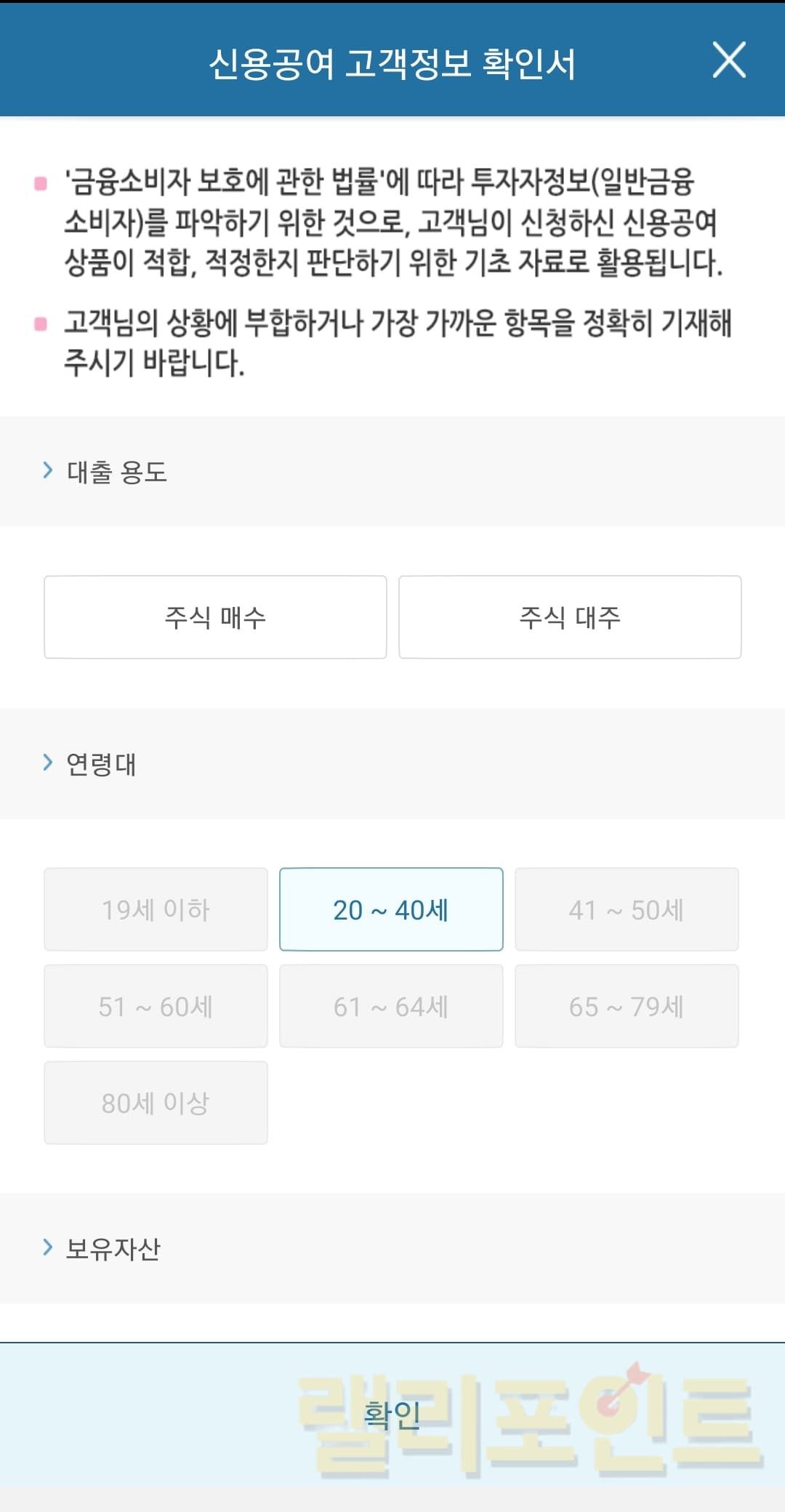785x1512 pixels.
Task: Click the second pink bullet notice icon
Action: (x=41, y=323)
